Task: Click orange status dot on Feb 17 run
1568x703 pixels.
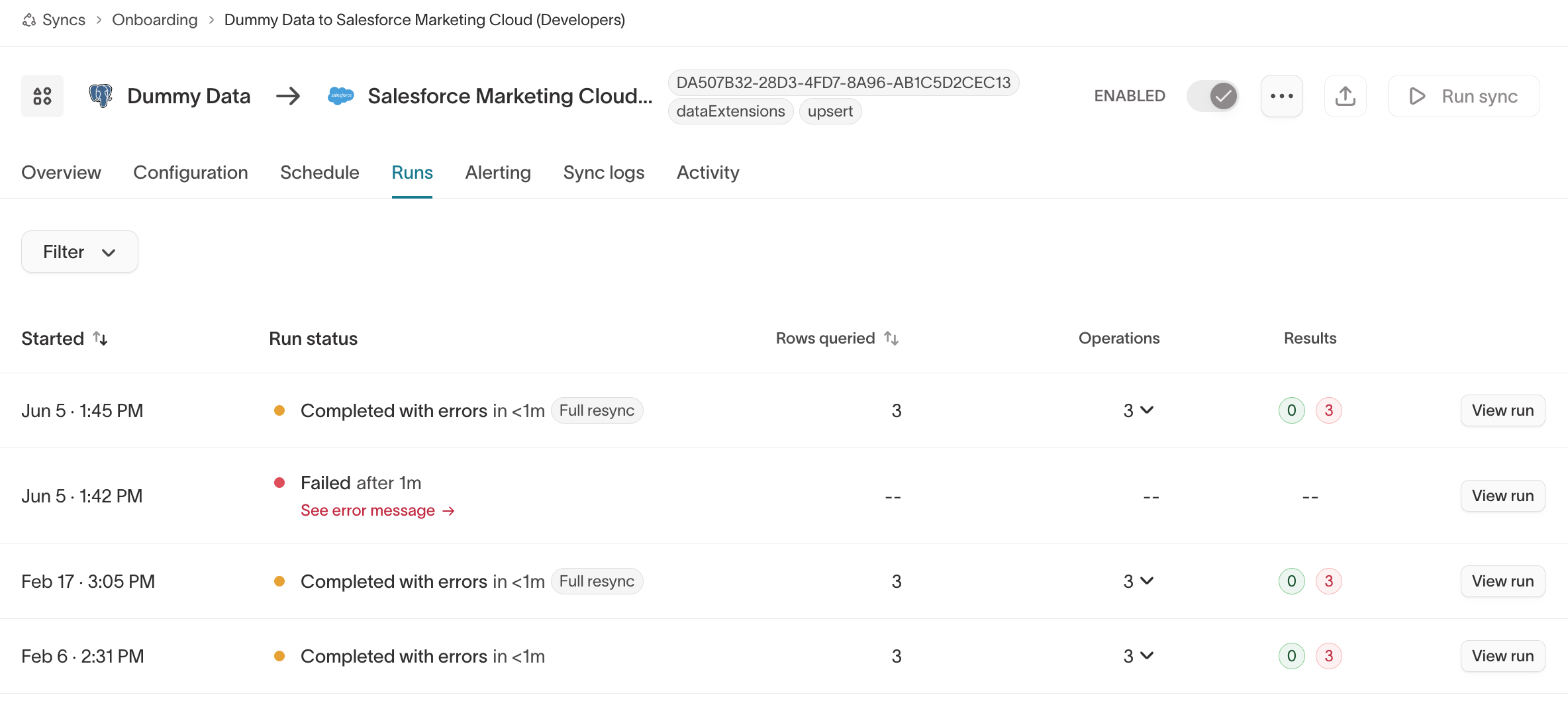Action: click(279, 581)
